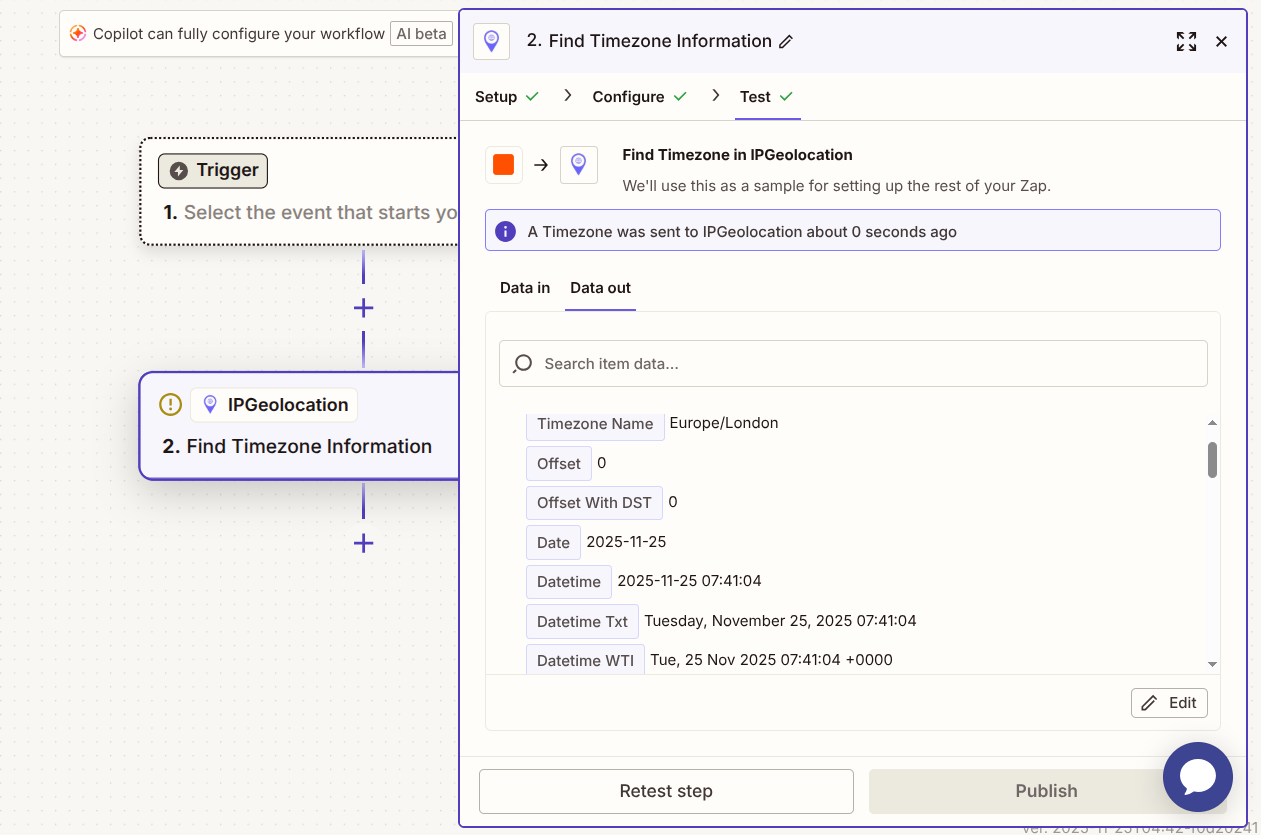Click the orange trigger app icon
This screenshot has width=1261, height=835.
[x=503, y=165]
